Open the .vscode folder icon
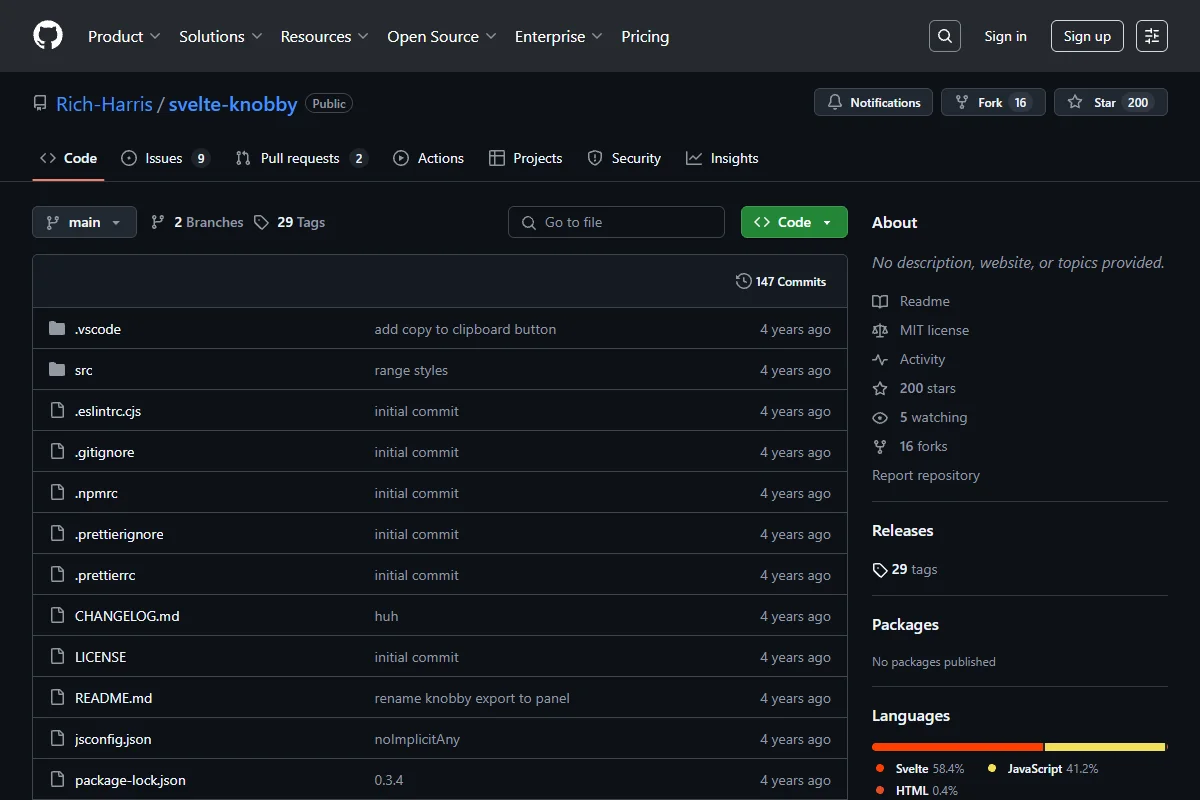Viewport: 1200px width, 800px height. 57,329
